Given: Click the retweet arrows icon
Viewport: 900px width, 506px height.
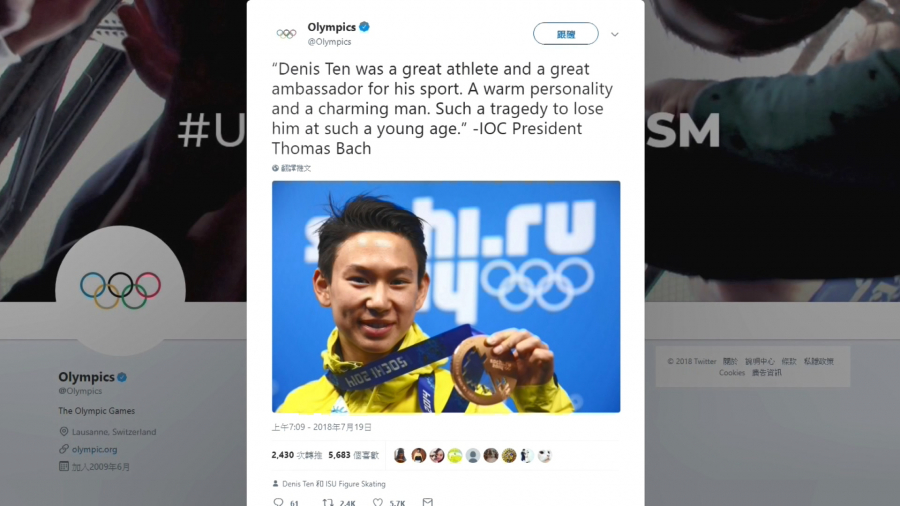Looking at the screenshot, I should pyautogui.click(x=328, y=502).
